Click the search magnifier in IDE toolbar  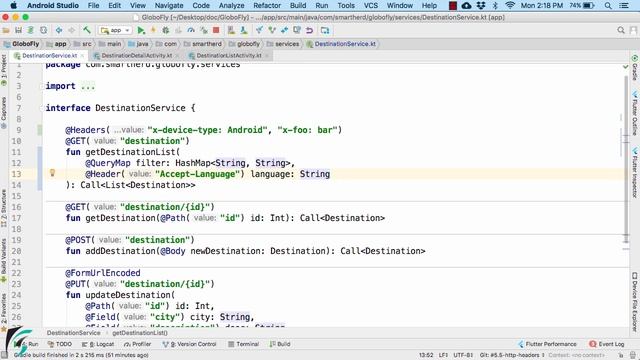tap(621, 30)
